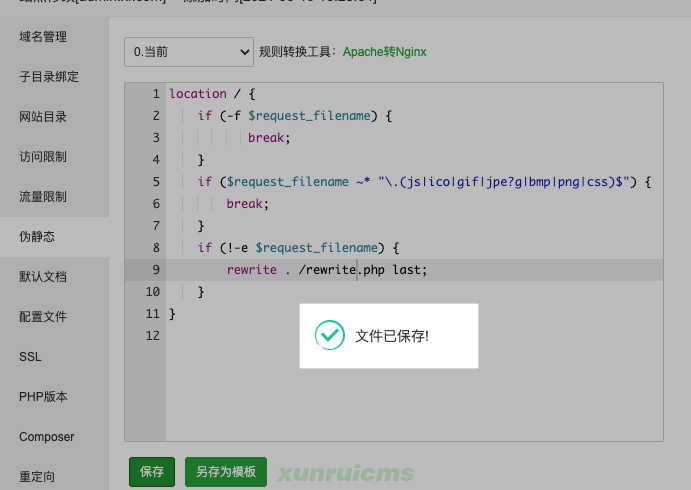Click the green checkmark icon in the saved notification
Image resolution: width=691 pixels, height=490 pixels.
coord(330,335)
